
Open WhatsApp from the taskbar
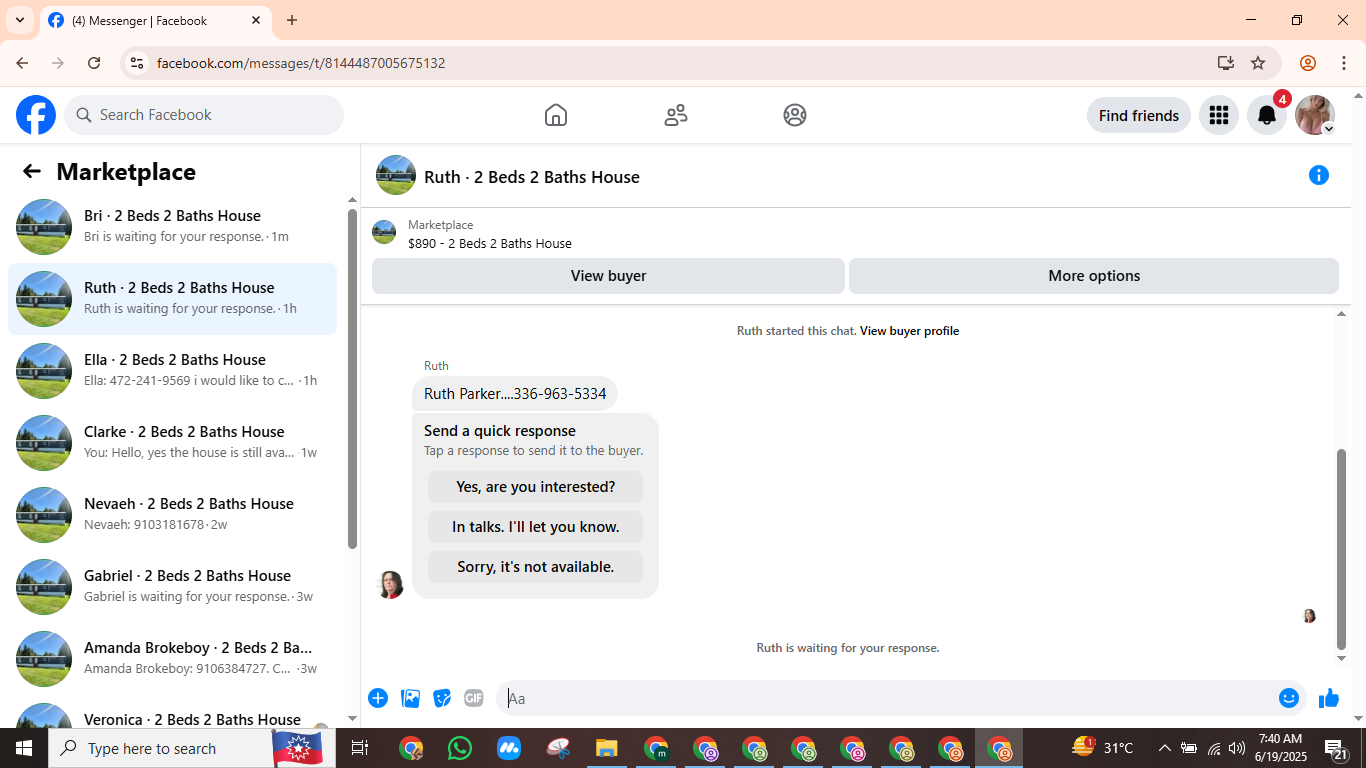[x=460, y=748]
